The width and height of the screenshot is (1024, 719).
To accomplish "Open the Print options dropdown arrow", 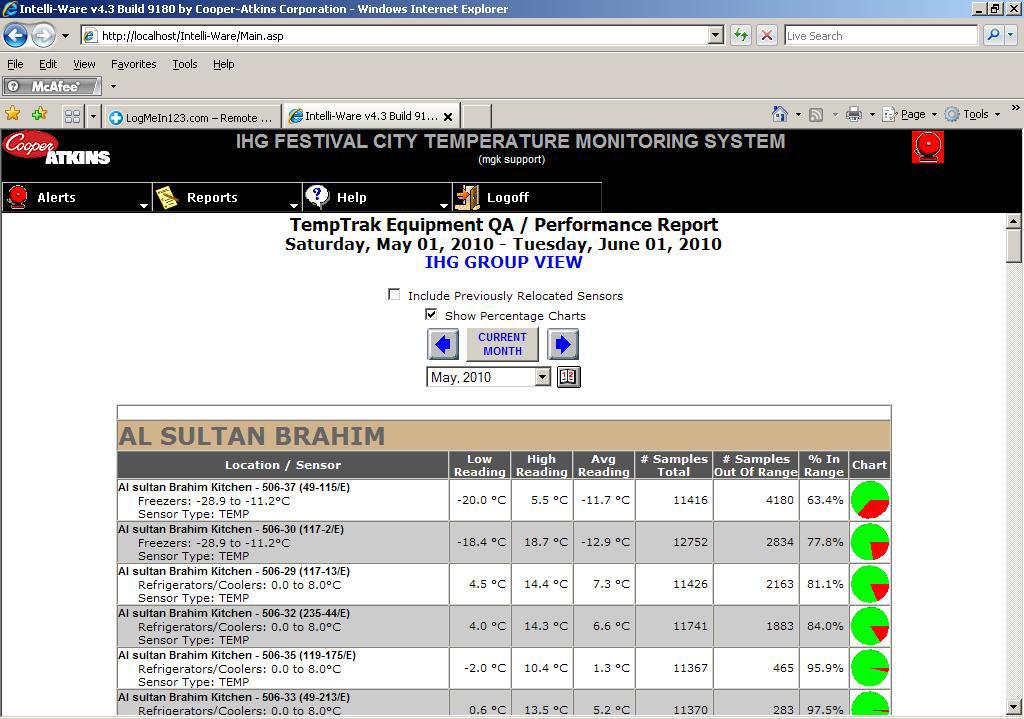I will click(872, 114).
